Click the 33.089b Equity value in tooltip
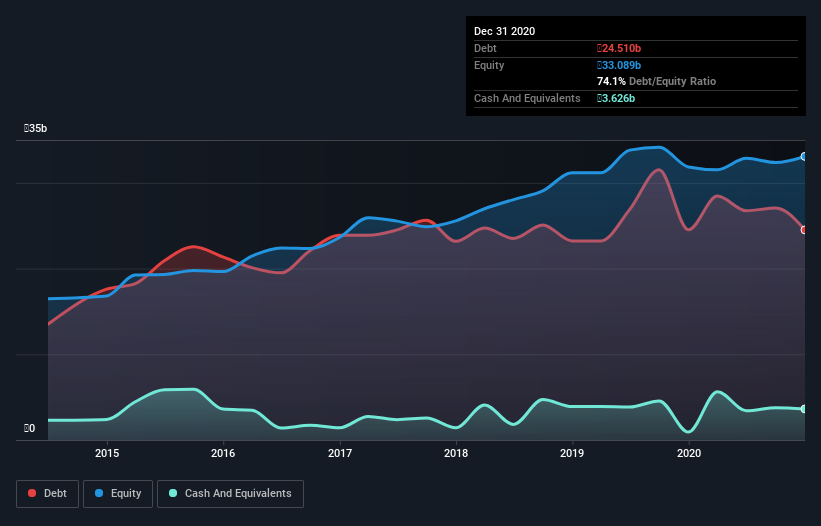The height and width of the screenshot is (526, 821). click(619, 65)
